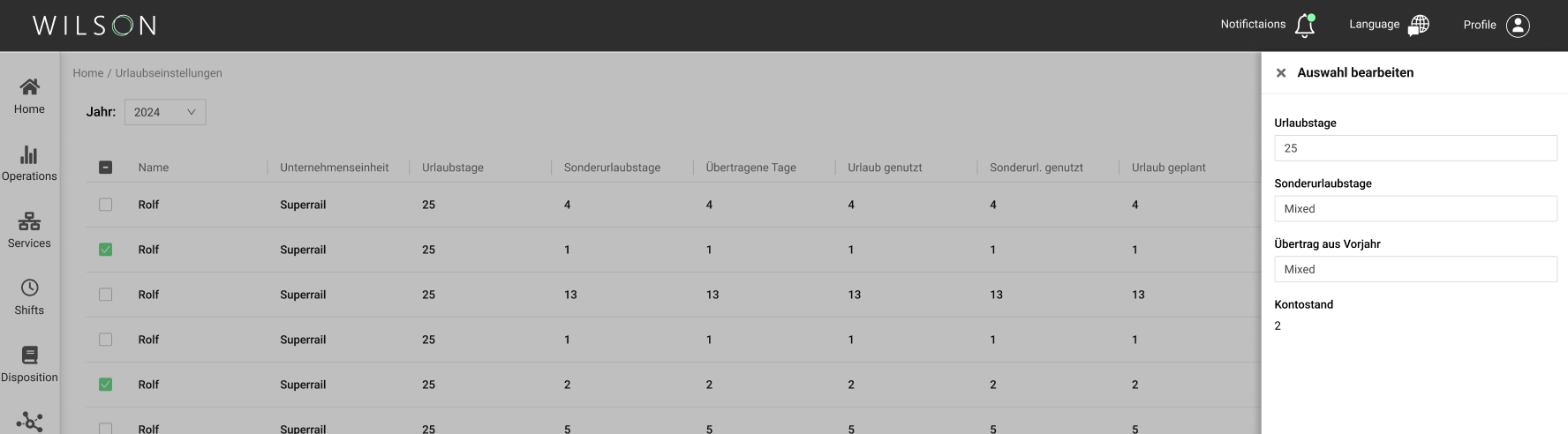Toggle the select-all header checkbox
This screenshot has height=434, width=1568.
pyautogui.click(x=105, y=167)
